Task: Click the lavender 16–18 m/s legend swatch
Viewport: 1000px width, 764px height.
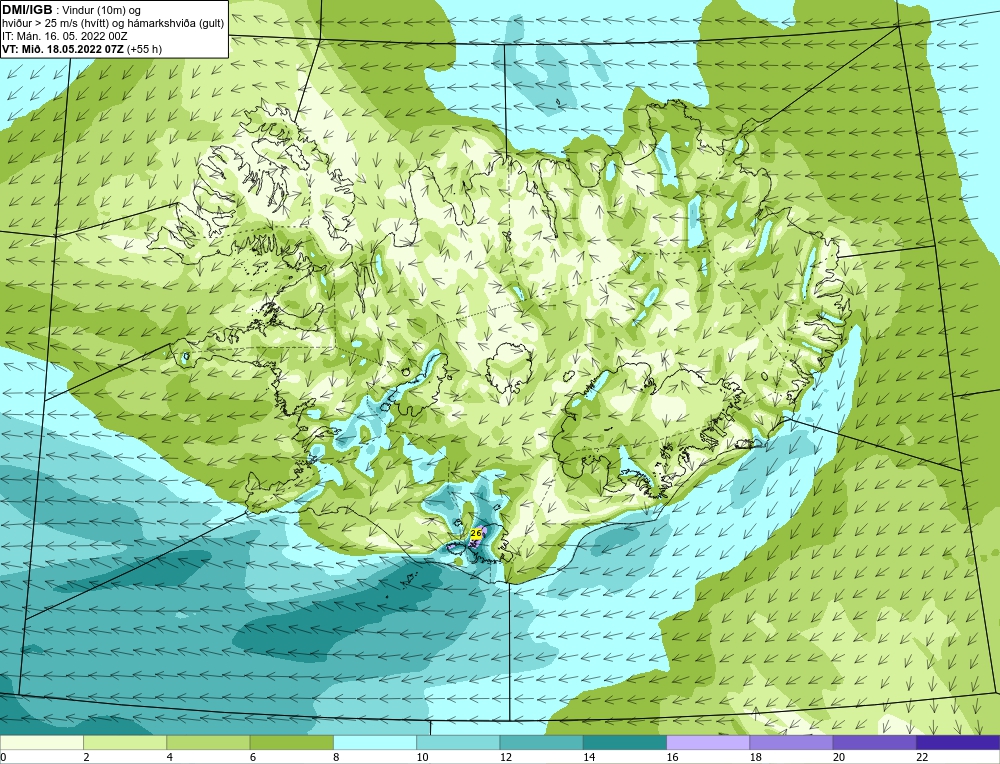Action: click(708, 742)
